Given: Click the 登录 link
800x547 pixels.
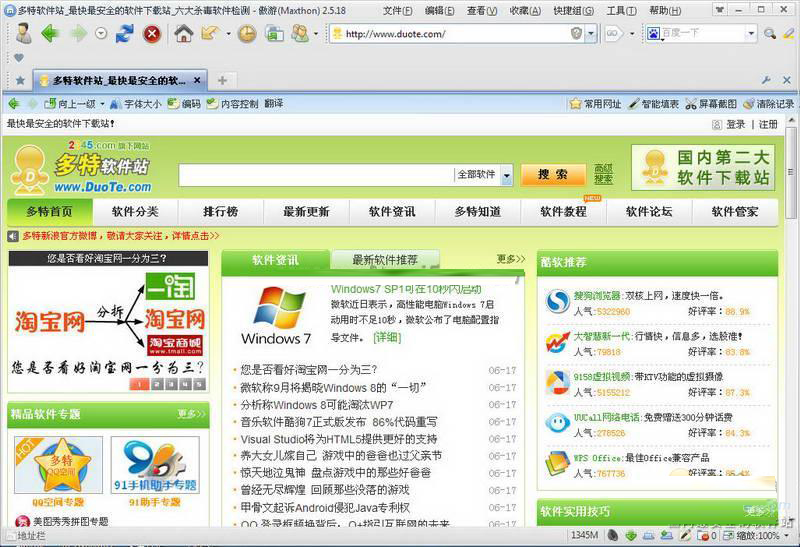Looking at the screenshot, I should point(736,125).
